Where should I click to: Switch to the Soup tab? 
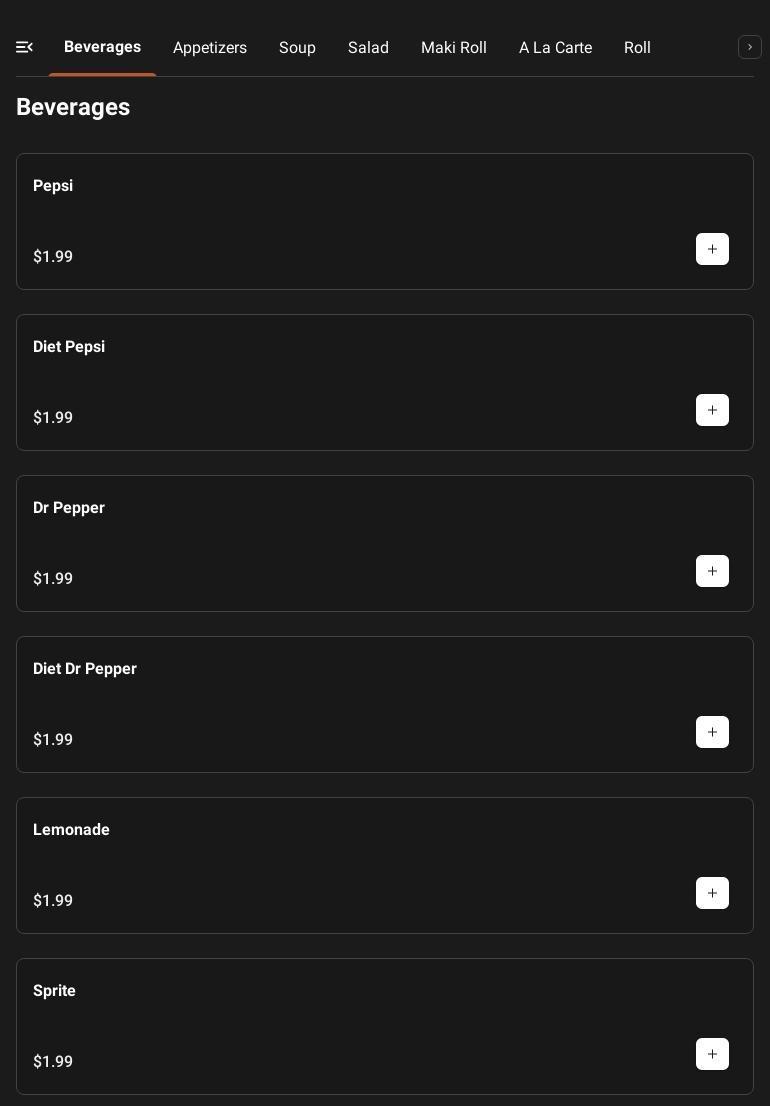coord(297,47)
